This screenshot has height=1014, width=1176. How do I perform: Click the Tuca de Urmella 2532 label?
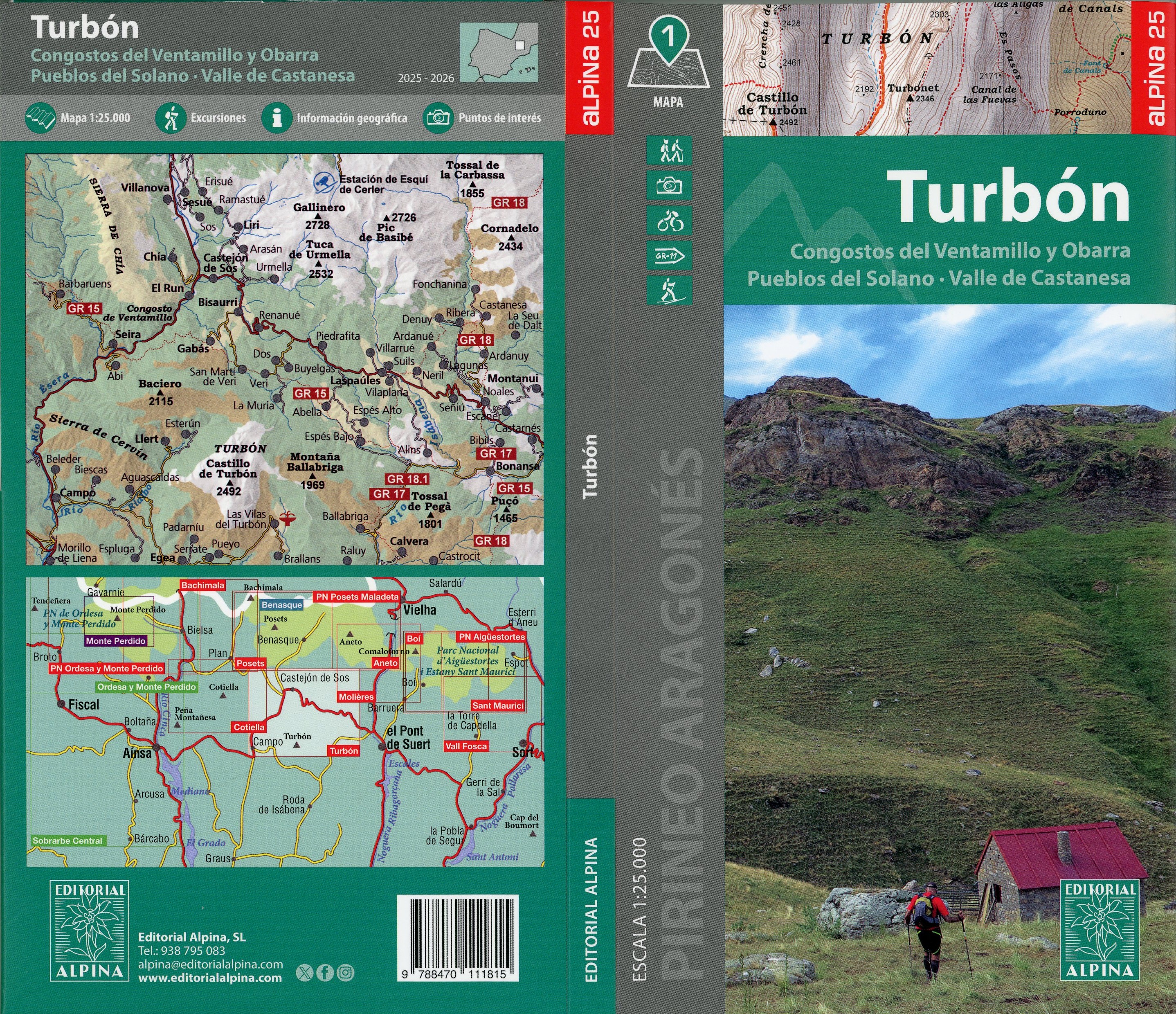pyautogui.click(x=319, y=259)
